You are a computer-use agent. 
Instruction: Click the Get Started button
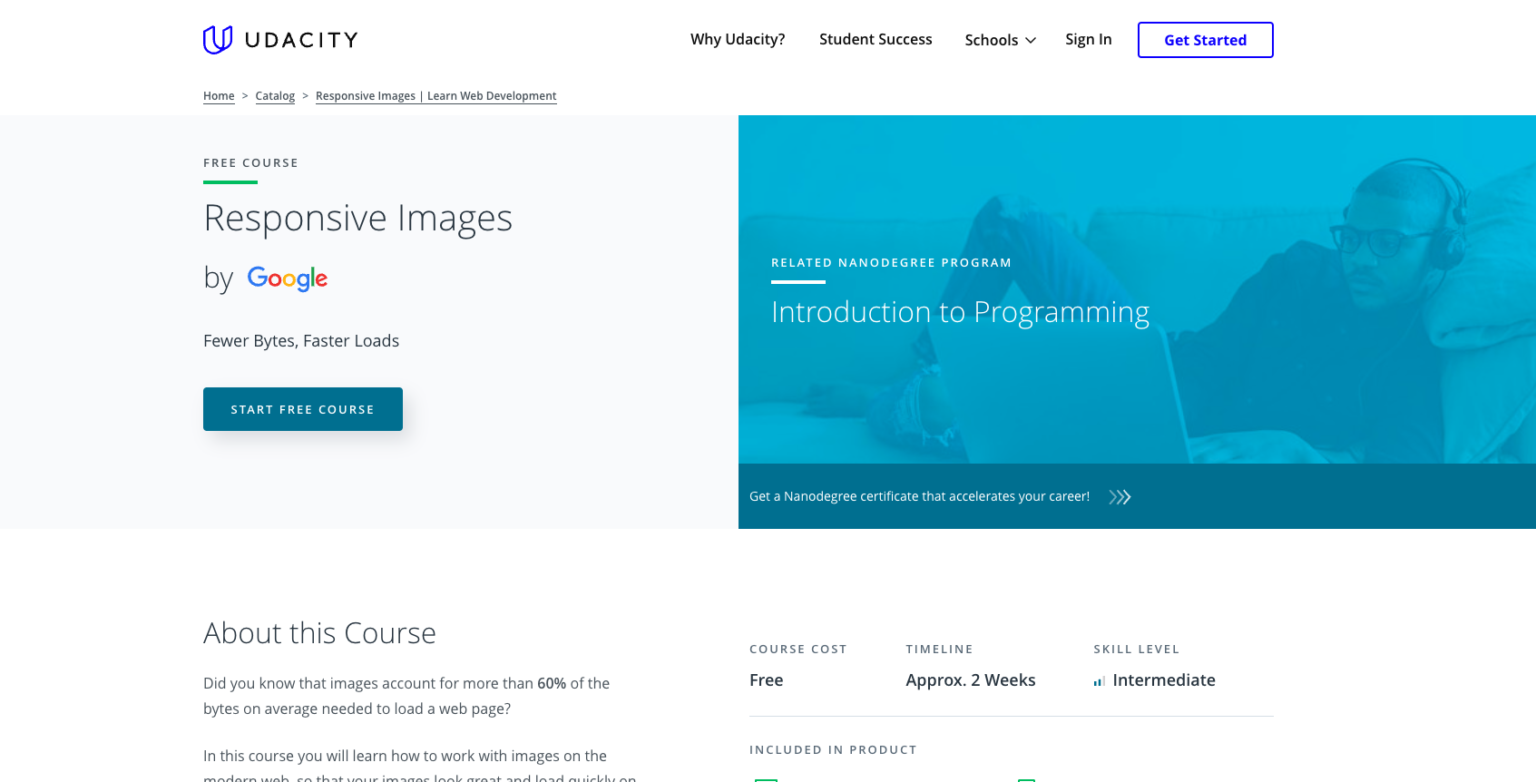pyautogui.click(x=1205, y=40)
